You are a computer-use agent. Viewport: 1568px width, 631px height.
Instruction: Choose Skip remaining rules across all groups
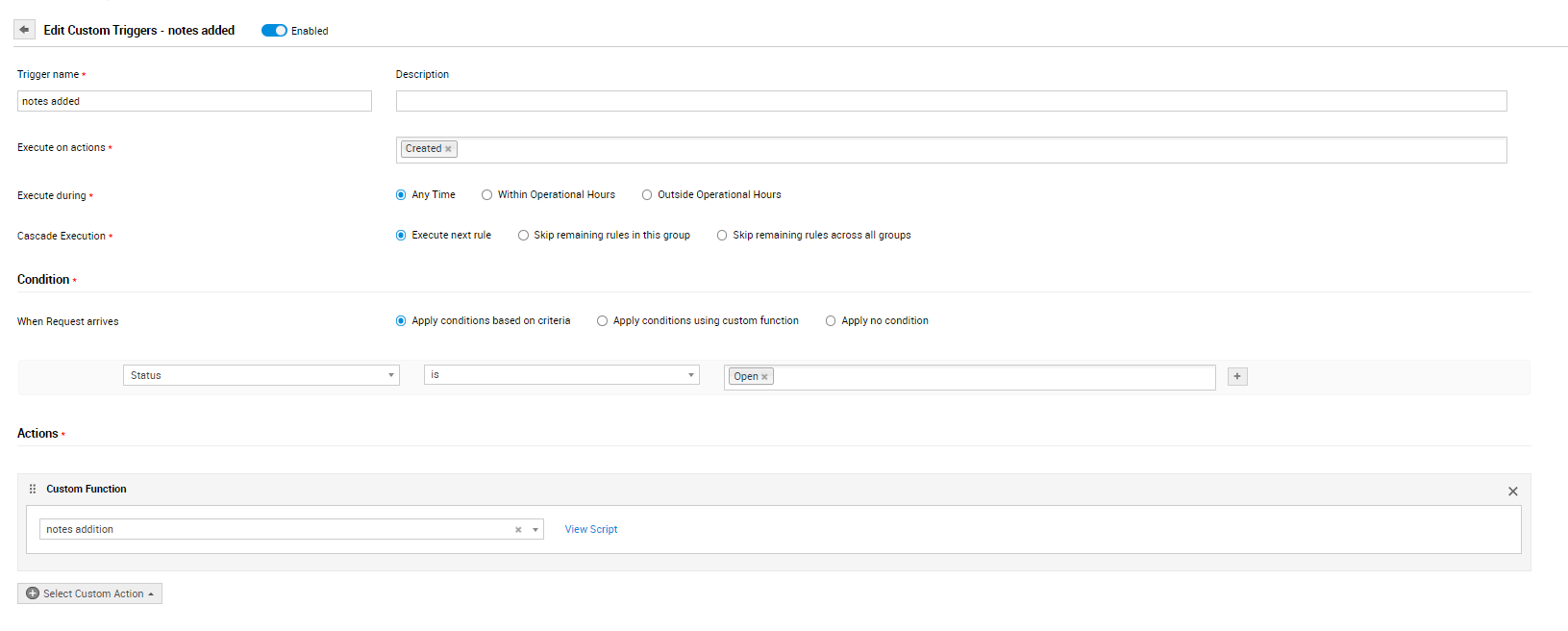[722, 236]
